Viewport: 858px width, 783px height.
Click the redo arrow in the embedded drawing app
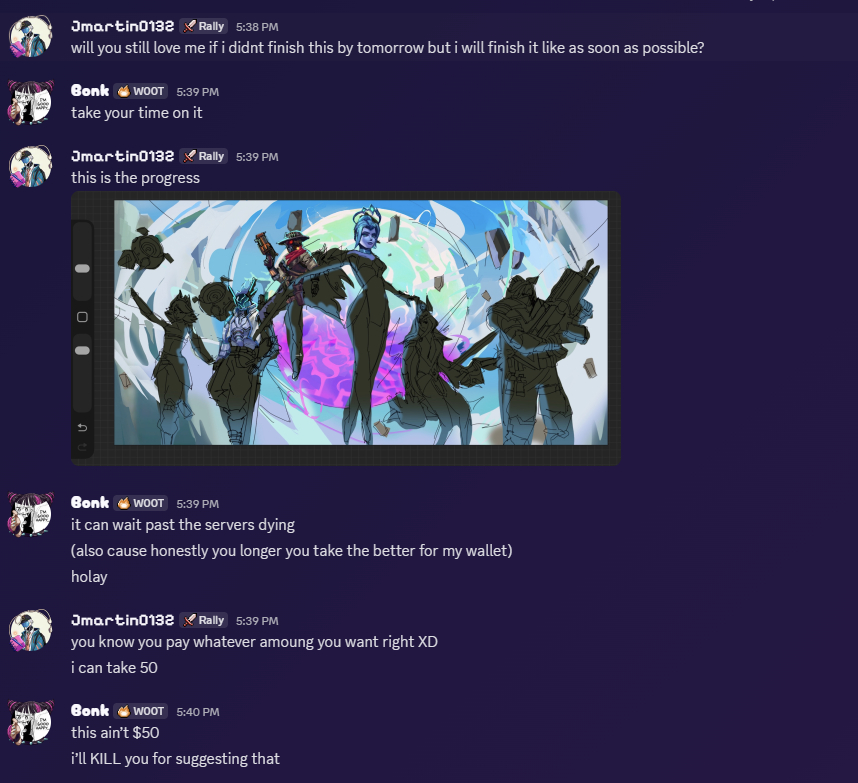click(83, 448)
